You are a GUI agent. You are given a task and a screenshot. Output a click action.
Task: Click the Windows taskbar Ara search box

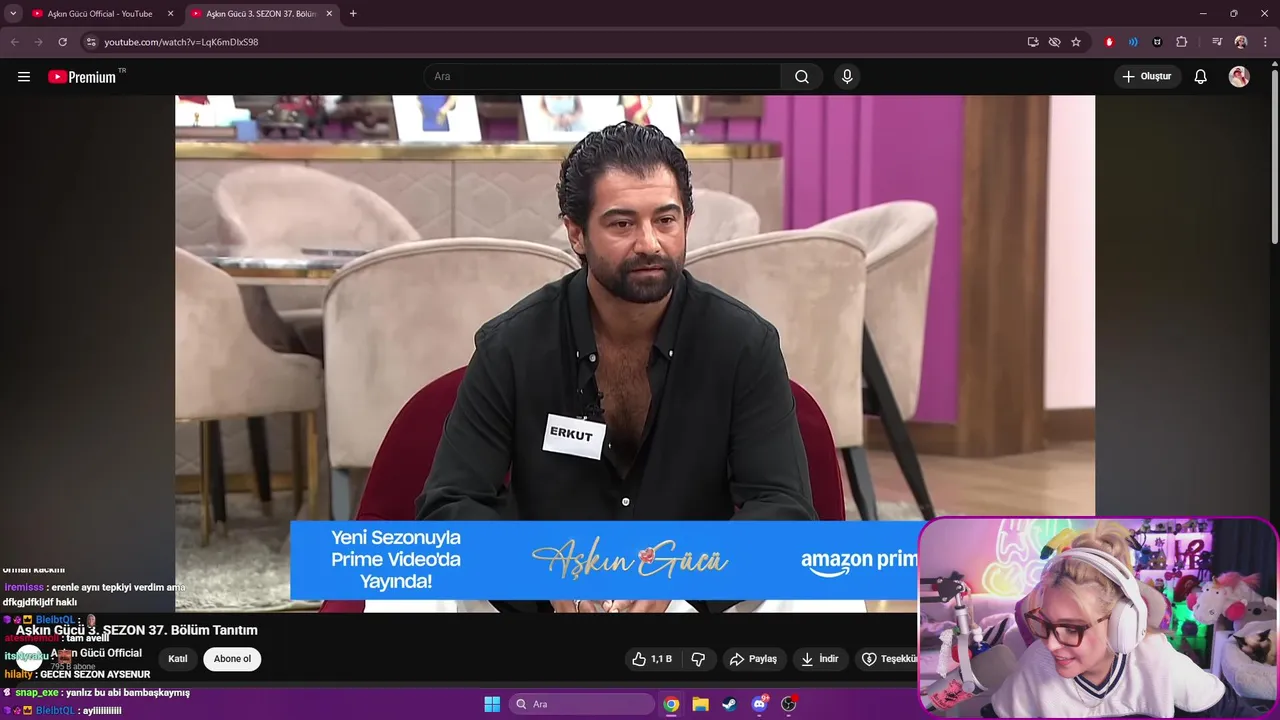pyautogui.click(x=583, y=704)
